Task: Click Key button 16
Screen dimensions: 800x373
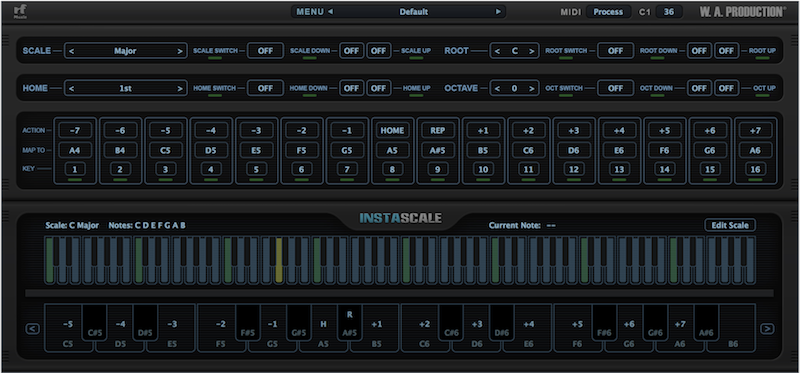Action: (755, 169)
